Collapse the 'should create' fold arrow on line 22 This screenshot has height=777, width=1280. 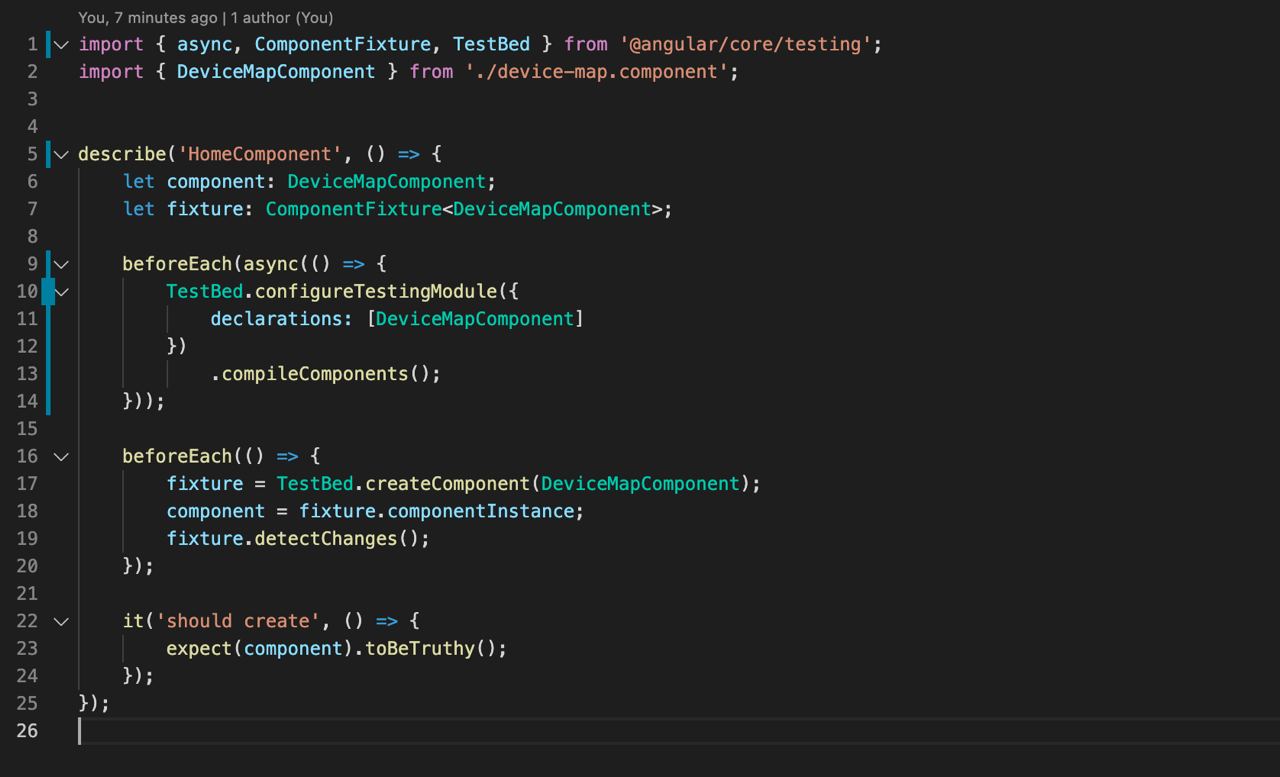(x=62, y=621)
